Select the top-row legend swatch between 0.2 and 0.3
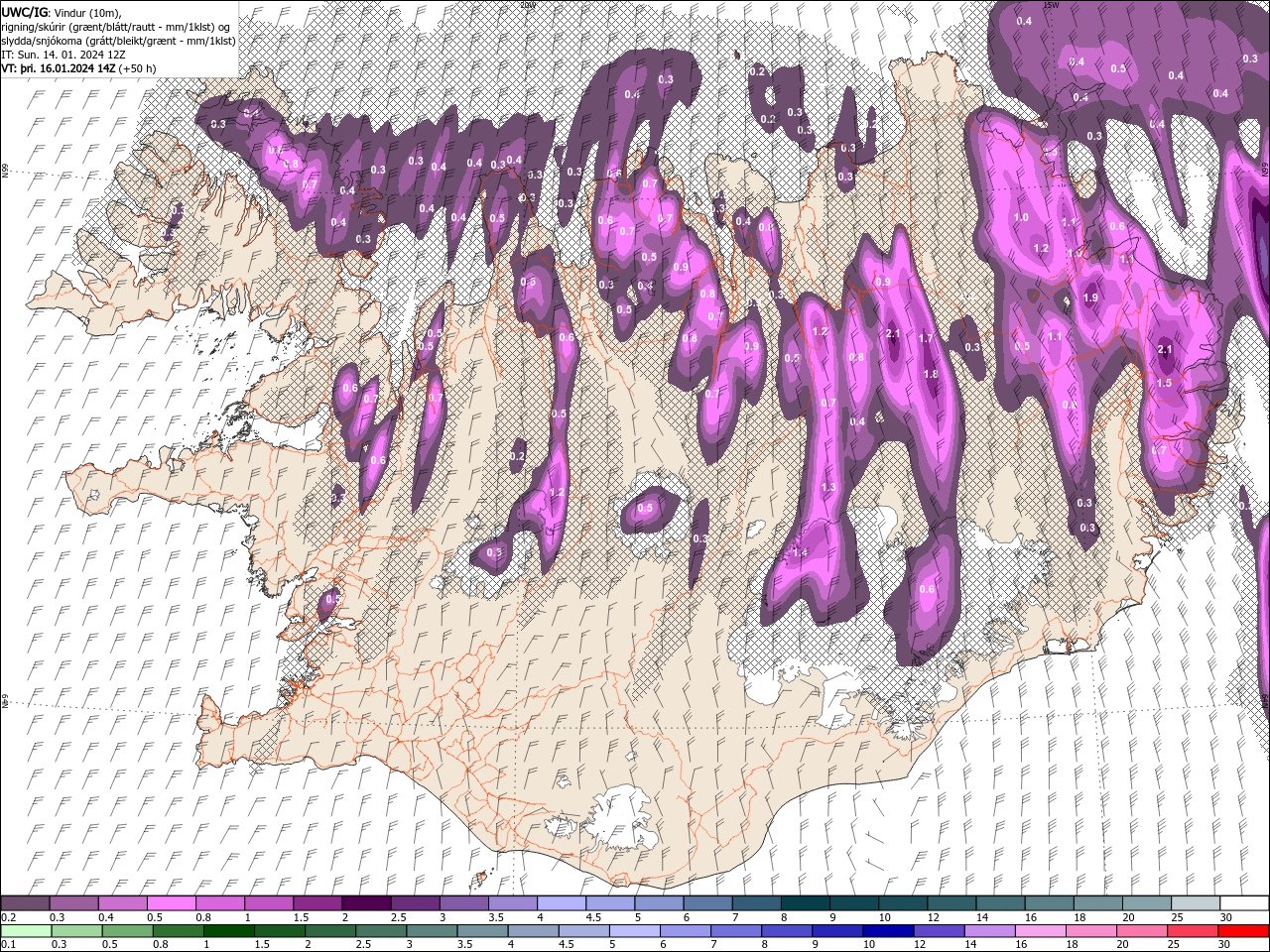1270x952 pixels. click(x=25, y=902)
